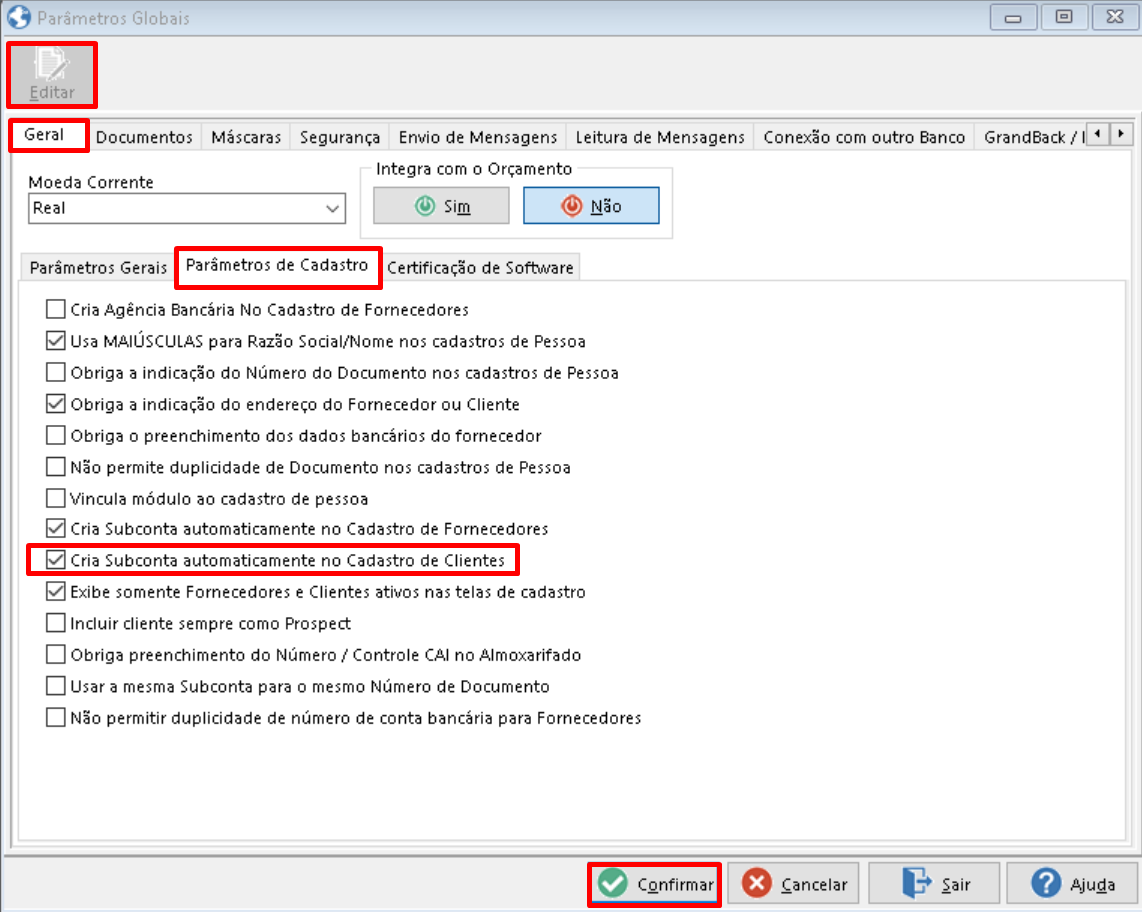
Task: Click the globe icon in title bar
Action: coord(19,17)
